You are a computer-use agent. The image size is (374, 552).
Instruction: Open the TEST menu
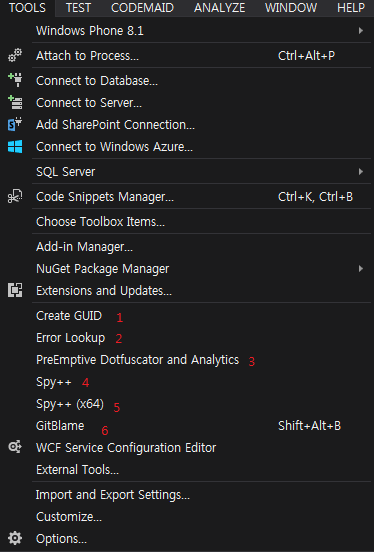(78, 8)
